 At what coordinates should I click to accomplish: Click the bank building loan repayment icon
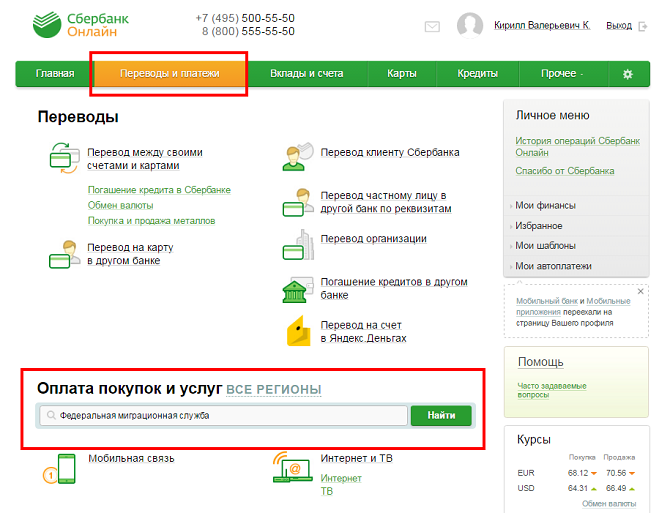point(297,290)
